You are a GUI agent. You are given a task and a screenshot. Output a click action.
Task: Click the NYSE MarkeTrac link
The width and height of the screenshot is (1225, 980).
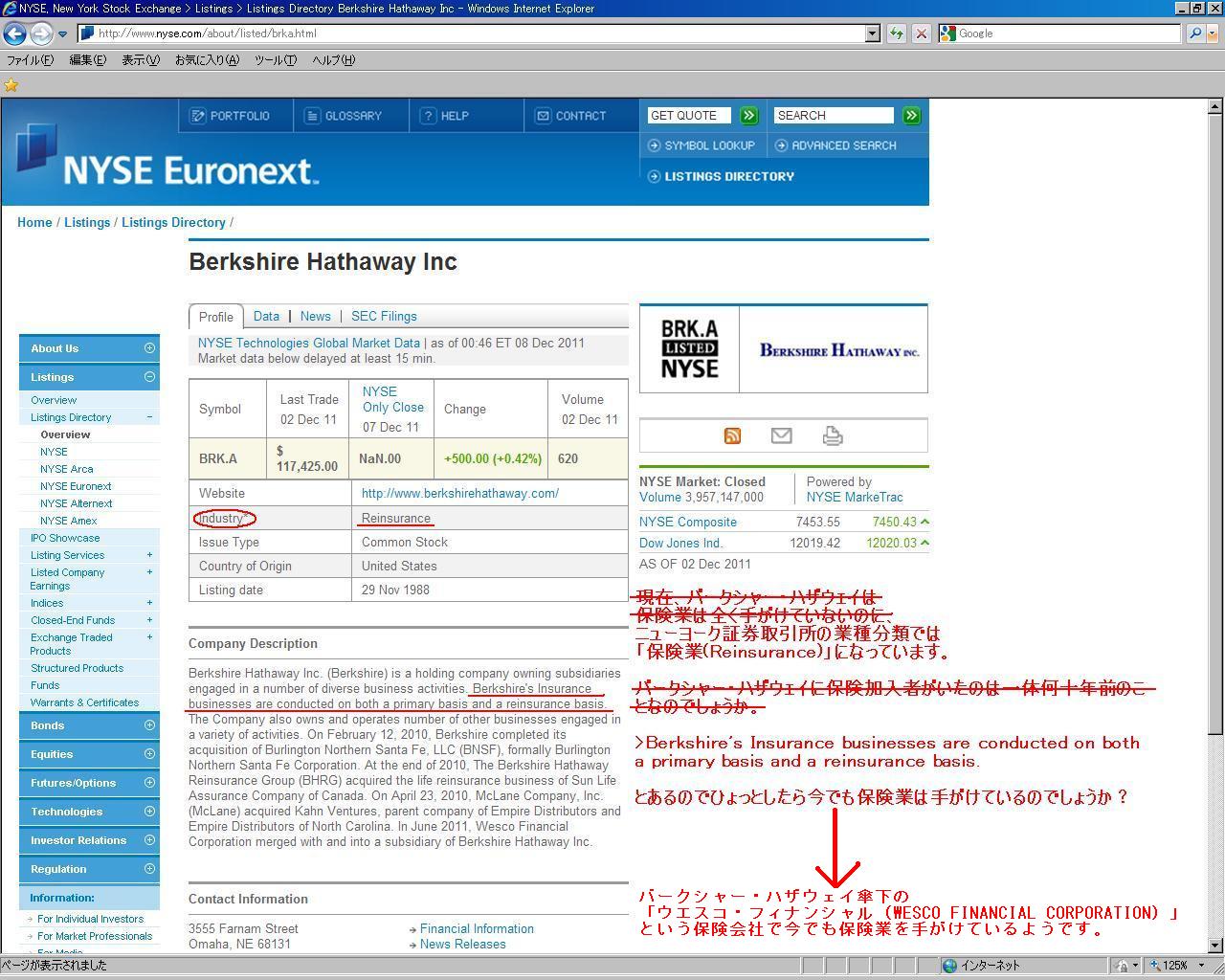click(855, 498)
